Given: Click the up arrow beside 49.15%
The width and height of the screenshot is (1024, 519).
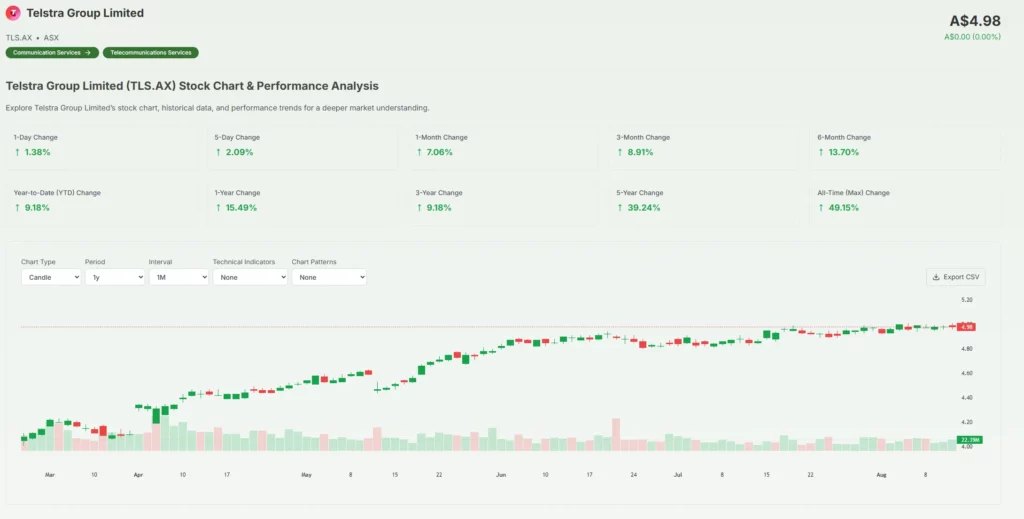Looking at the screenshot, I should click(x=821, y=208).
